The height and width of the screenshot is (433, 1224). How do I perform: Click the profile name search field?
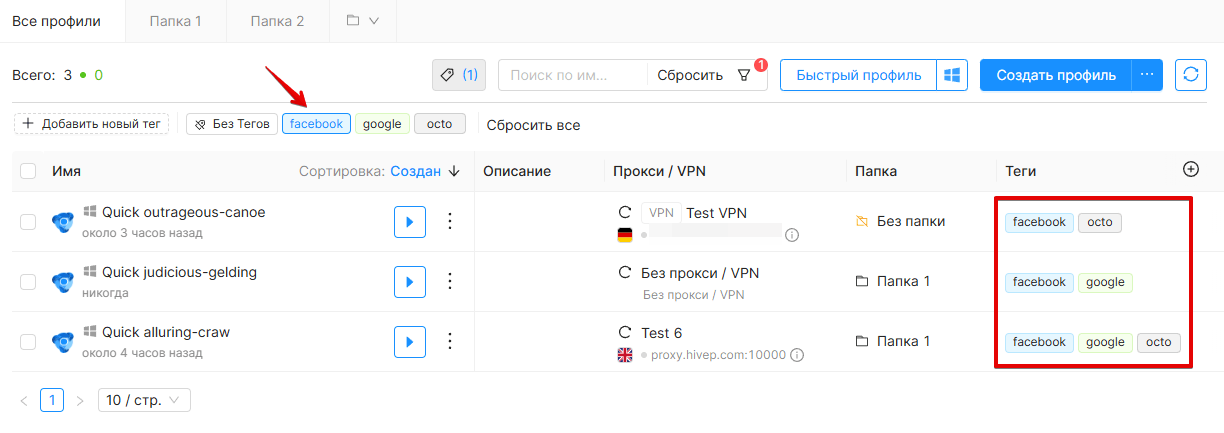click(574, 75)
